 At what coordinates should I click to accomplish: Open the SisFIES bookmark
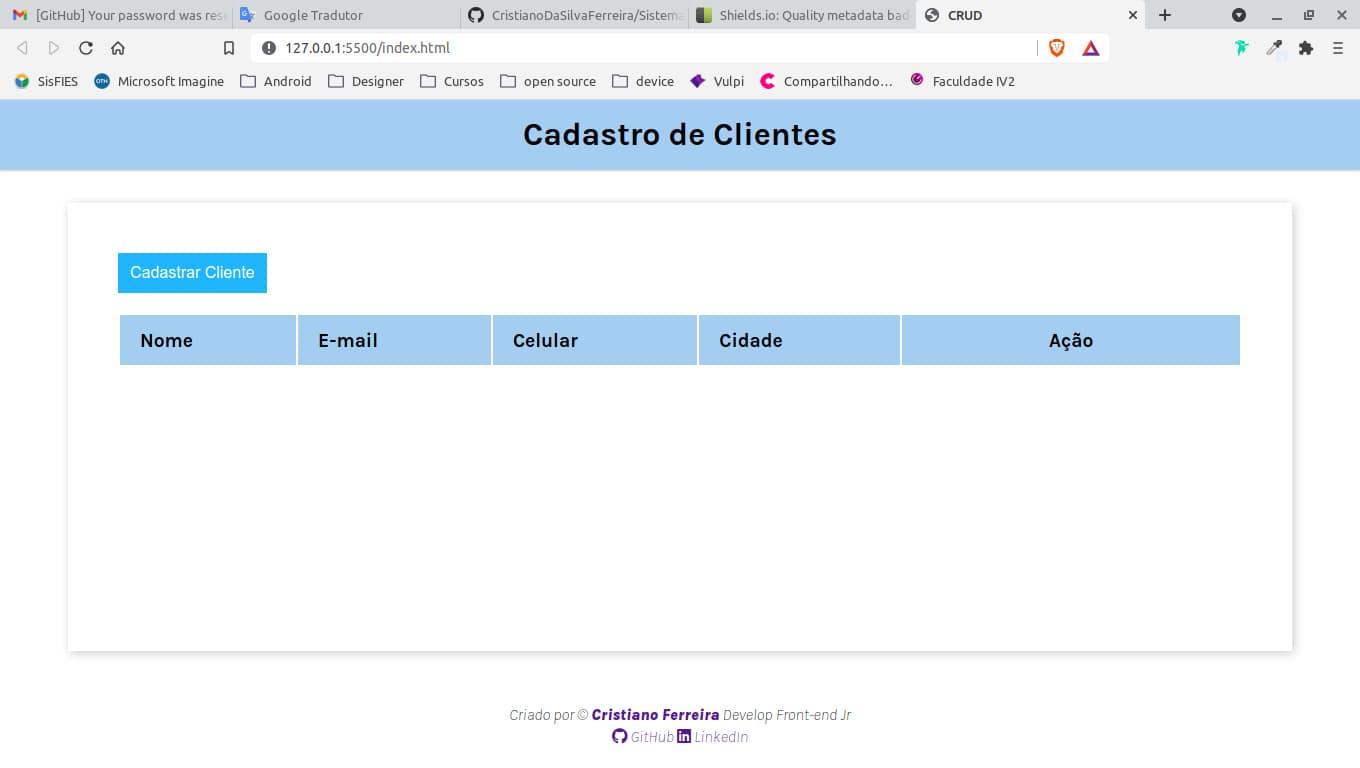pos(46,81)
